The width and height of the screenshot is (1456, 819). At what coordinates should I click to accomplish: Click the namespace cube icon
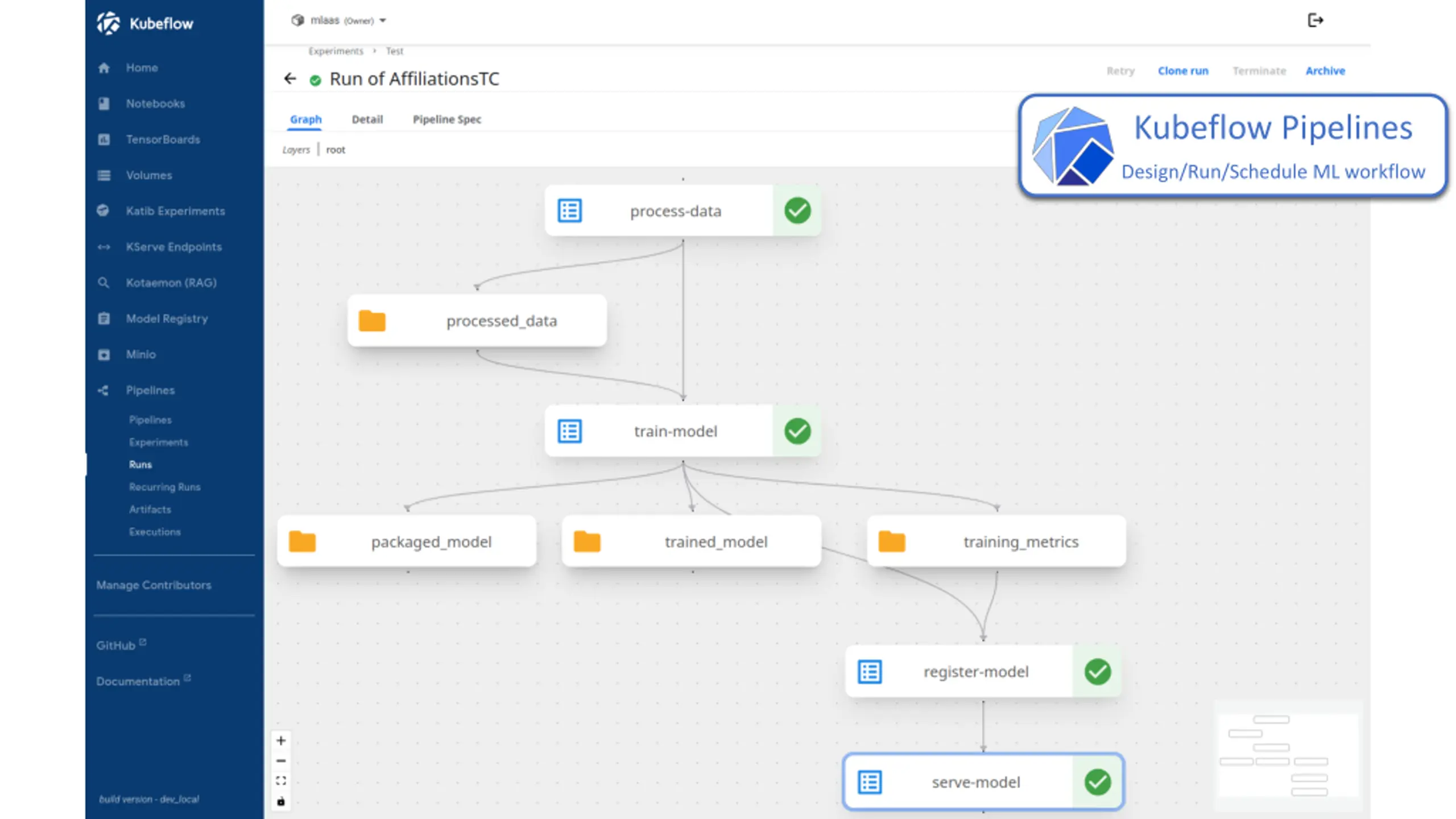(x=297, y=20)
